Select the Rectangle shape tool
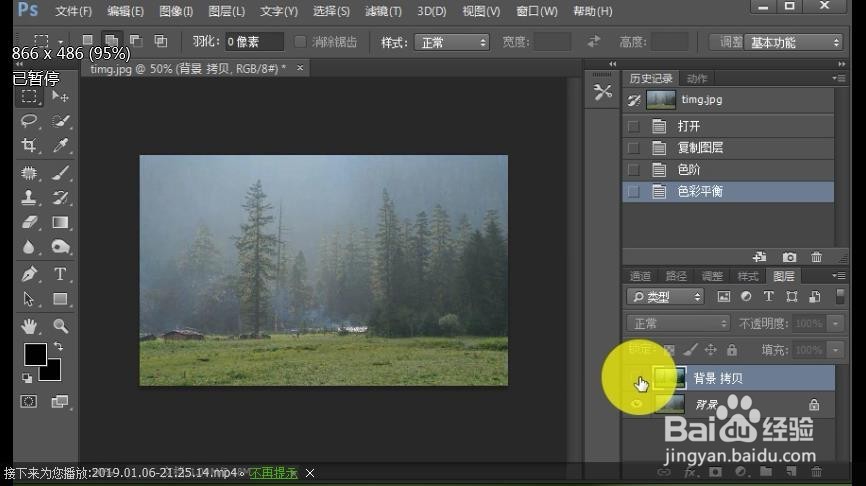The image size is (866, 486). pyautogui.click(x=60, y=299)
